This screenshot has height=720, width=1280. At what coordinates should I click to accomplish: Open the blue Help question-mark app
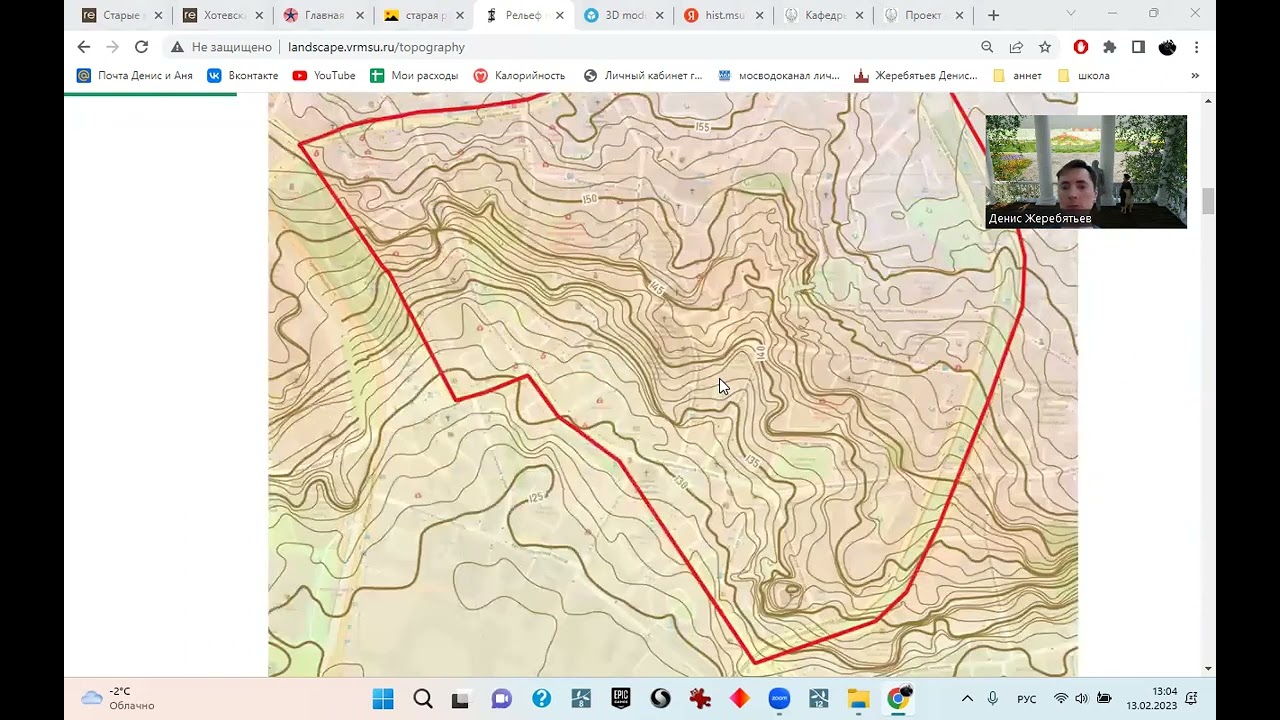point(541,699)
